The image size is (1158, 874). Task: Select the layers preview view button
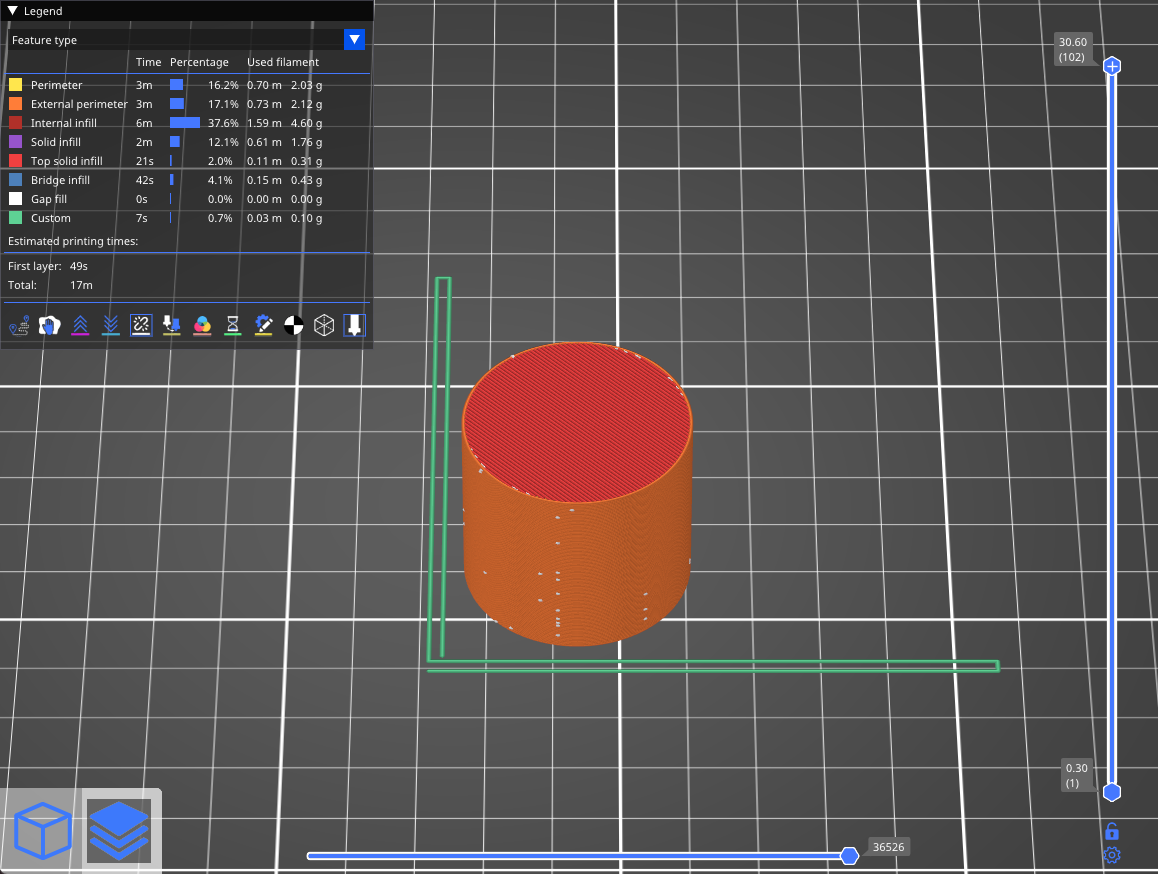pos(119,832)
